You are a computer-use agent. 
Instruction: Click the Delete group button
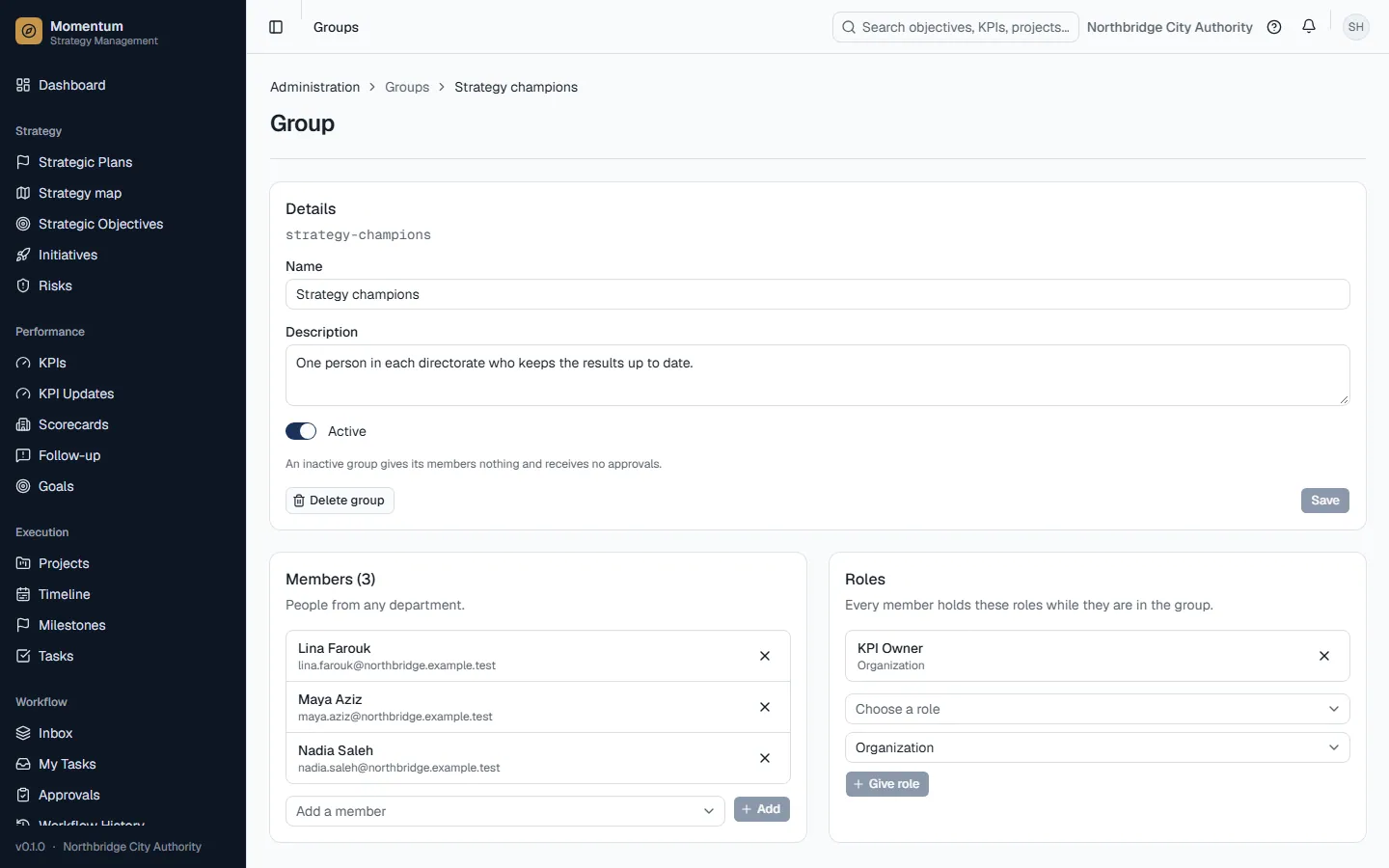340,501
